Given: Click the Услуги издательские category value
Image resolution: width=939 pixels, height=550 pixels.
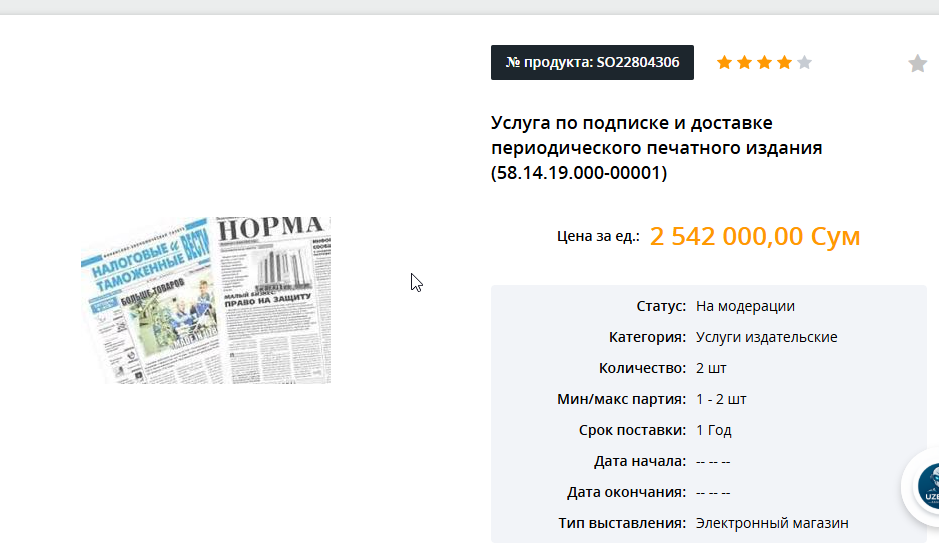Looking at the screenshot, I should point(767,337).
